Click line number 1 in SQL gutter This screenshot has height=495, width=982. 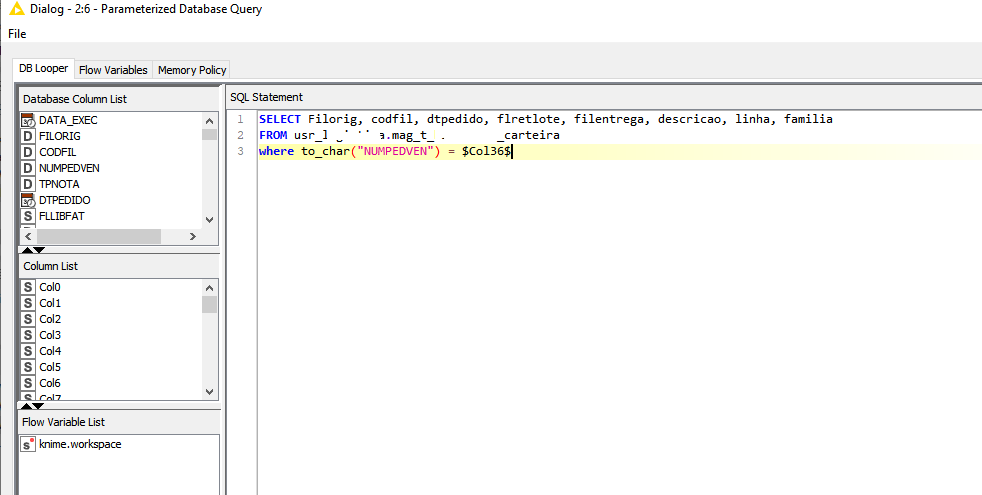coord(240,119)
